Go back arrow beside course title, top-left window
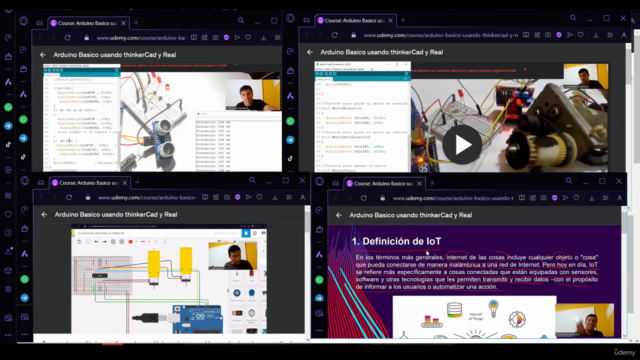Image resolution: width=640 pixels, height=360 pixels. click(x=43, y=54)
